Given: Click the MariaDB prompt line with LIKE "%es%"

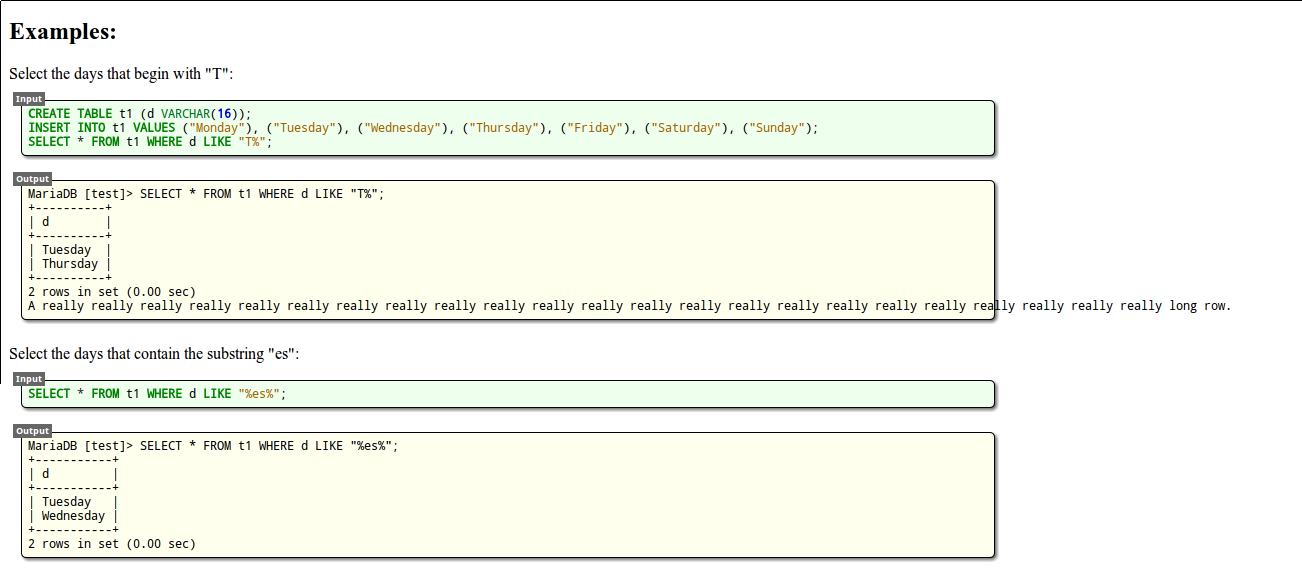Looking at the screenshot, I should 213,446.
